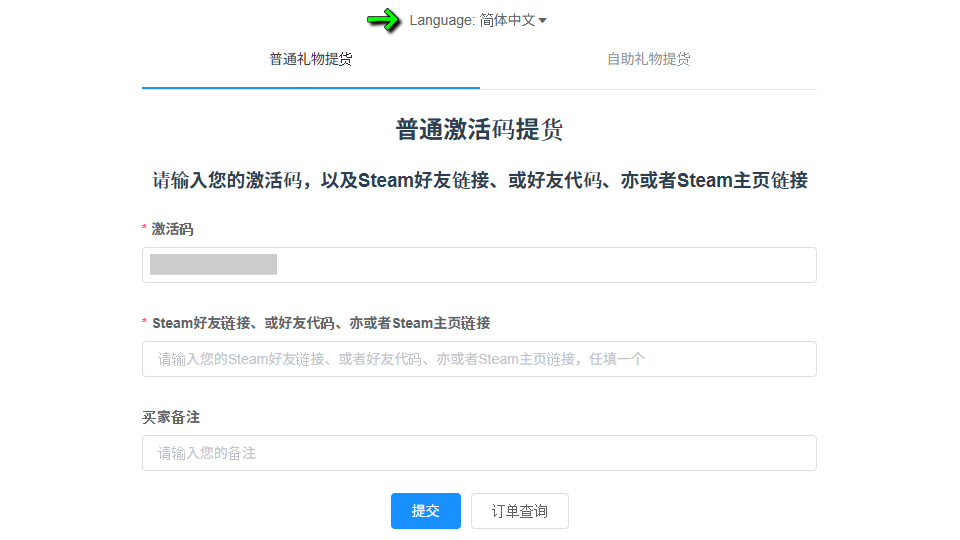Screen dimensions: 960x540
Task: Click the grey masked value in 激活码 field
Action: [x=213, y=265]
